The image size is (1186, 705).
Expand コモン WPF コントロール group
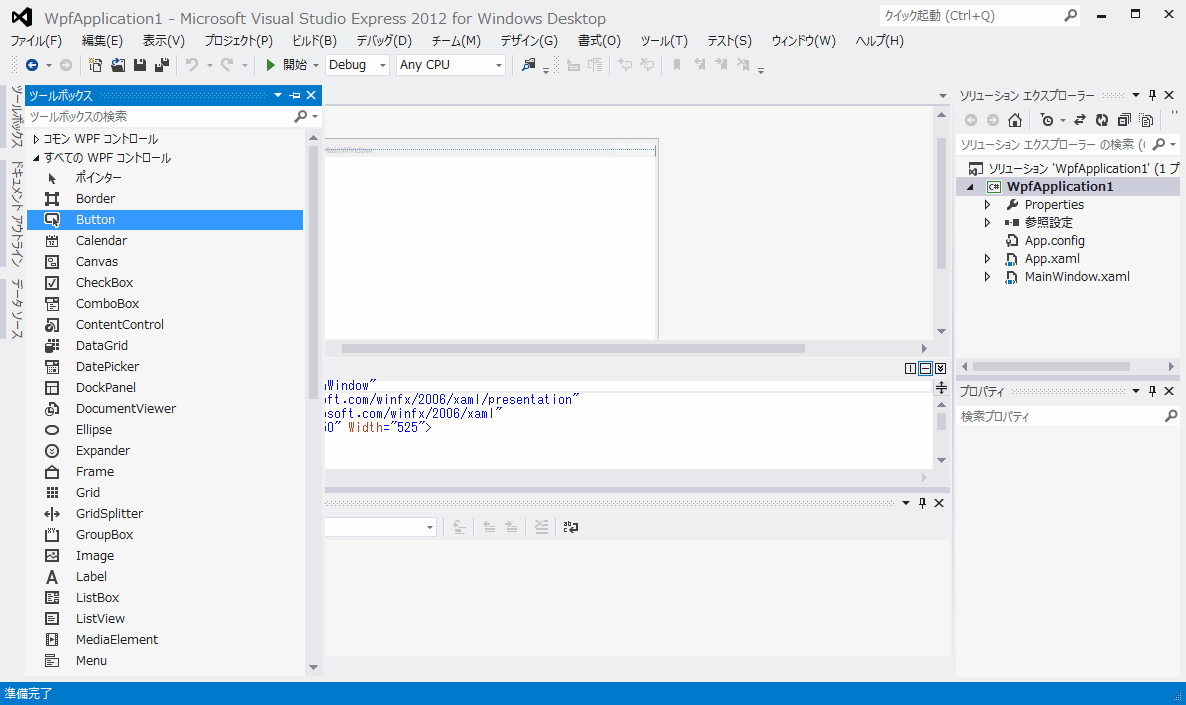36,139
